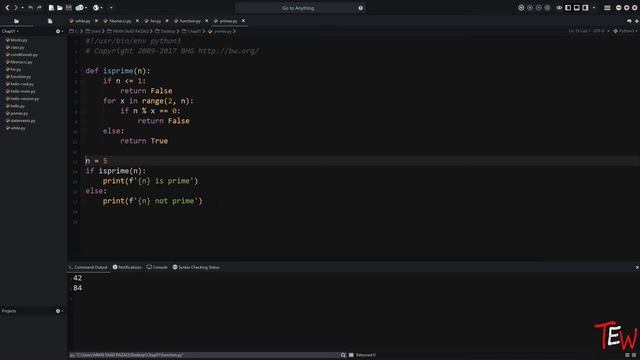640x360 pixels.
Task: Undo the last edit
Action: [x=31, y=8]
